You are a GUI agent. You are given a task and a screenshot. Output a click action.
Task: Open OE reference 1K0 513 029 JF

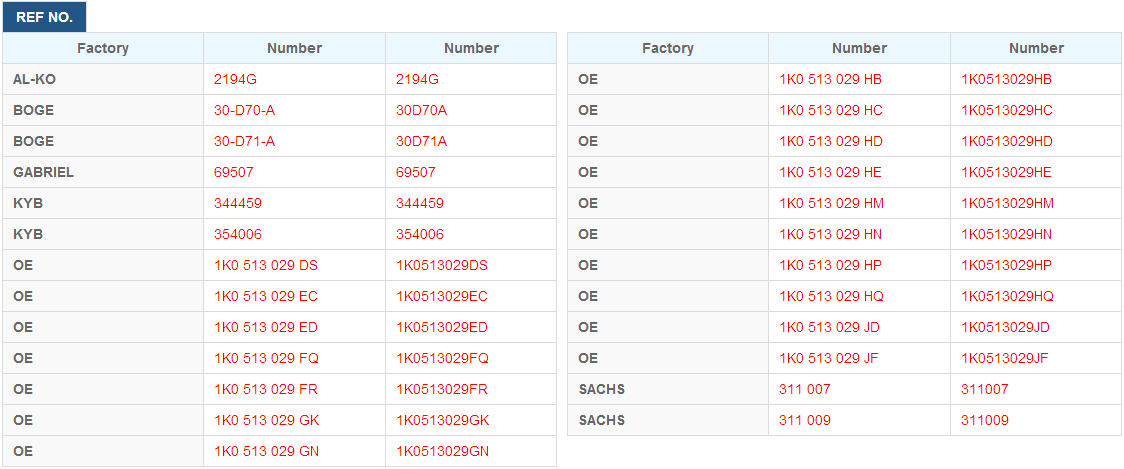pos(829,358)
